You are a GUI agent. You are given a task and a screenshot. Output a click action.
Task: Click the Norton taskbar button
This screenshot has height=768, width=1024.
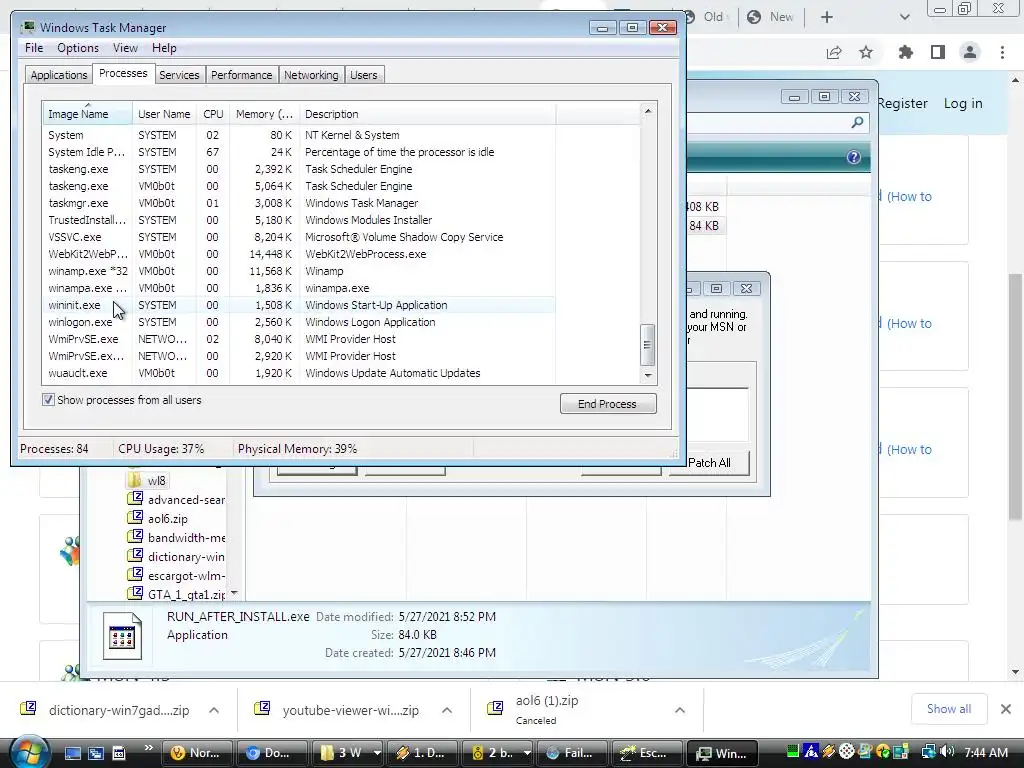tap(195, 753)
